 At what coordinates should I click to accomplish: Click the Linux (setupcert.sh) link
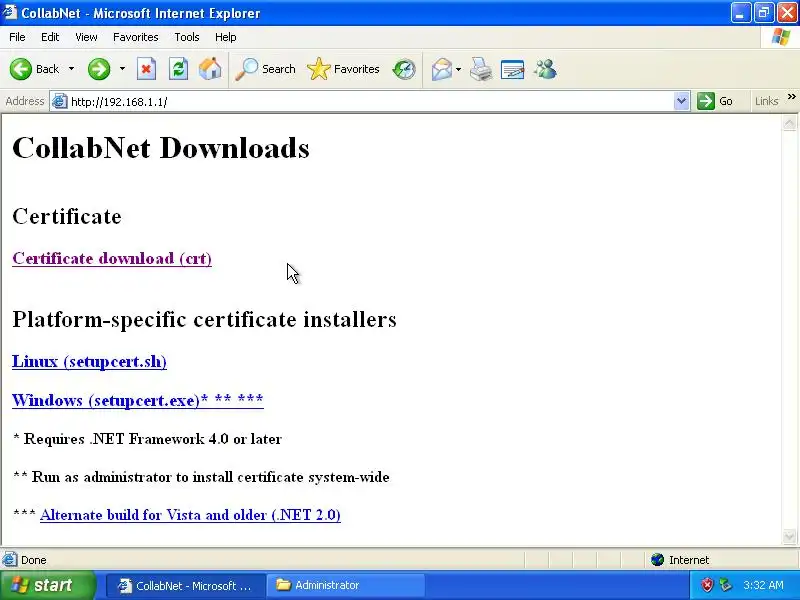pos(89,361)
